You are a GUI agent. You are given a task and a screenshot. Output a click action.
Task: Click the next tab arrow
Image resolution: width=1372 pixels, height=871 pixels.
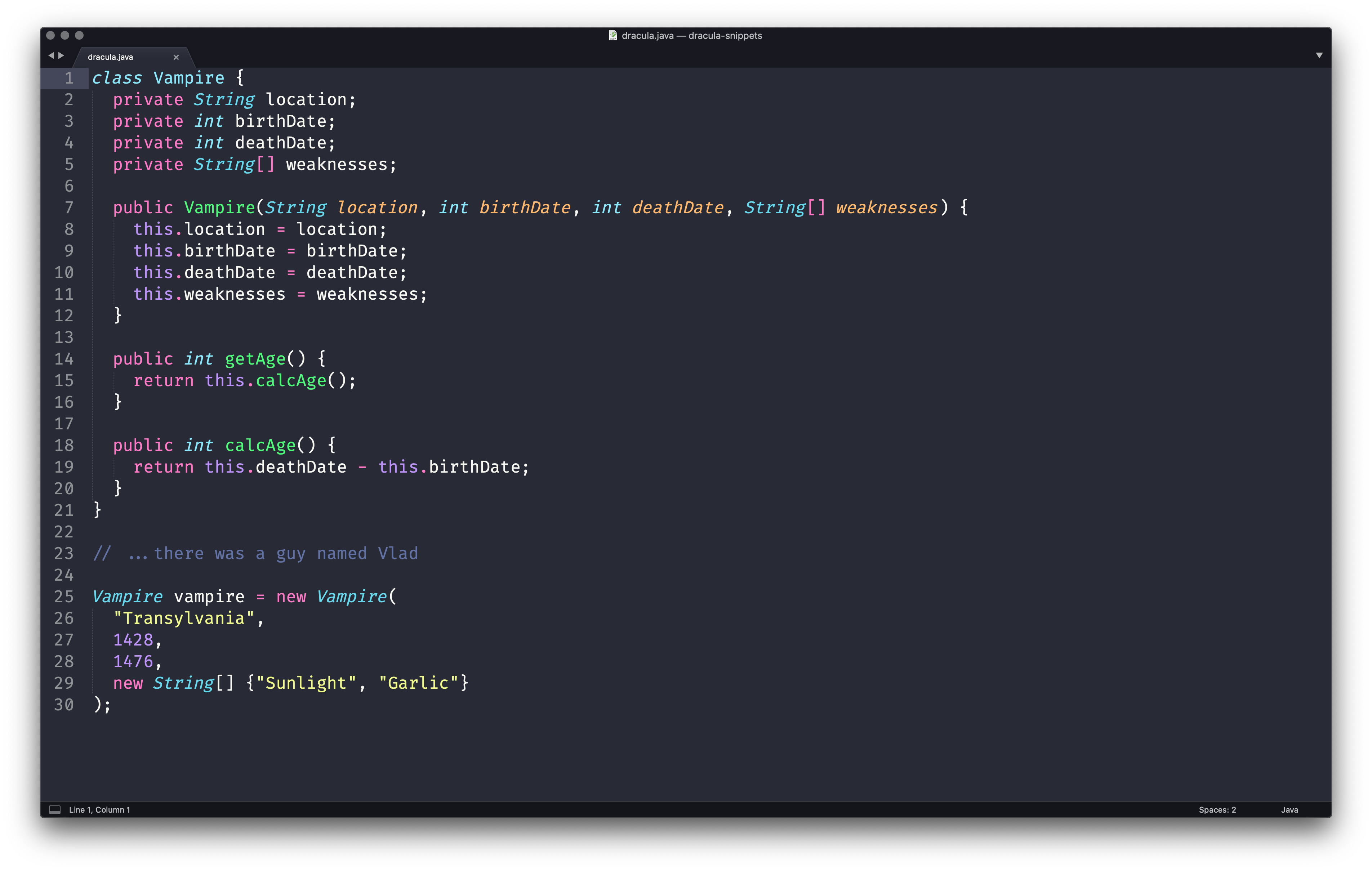tap(62, 55)
